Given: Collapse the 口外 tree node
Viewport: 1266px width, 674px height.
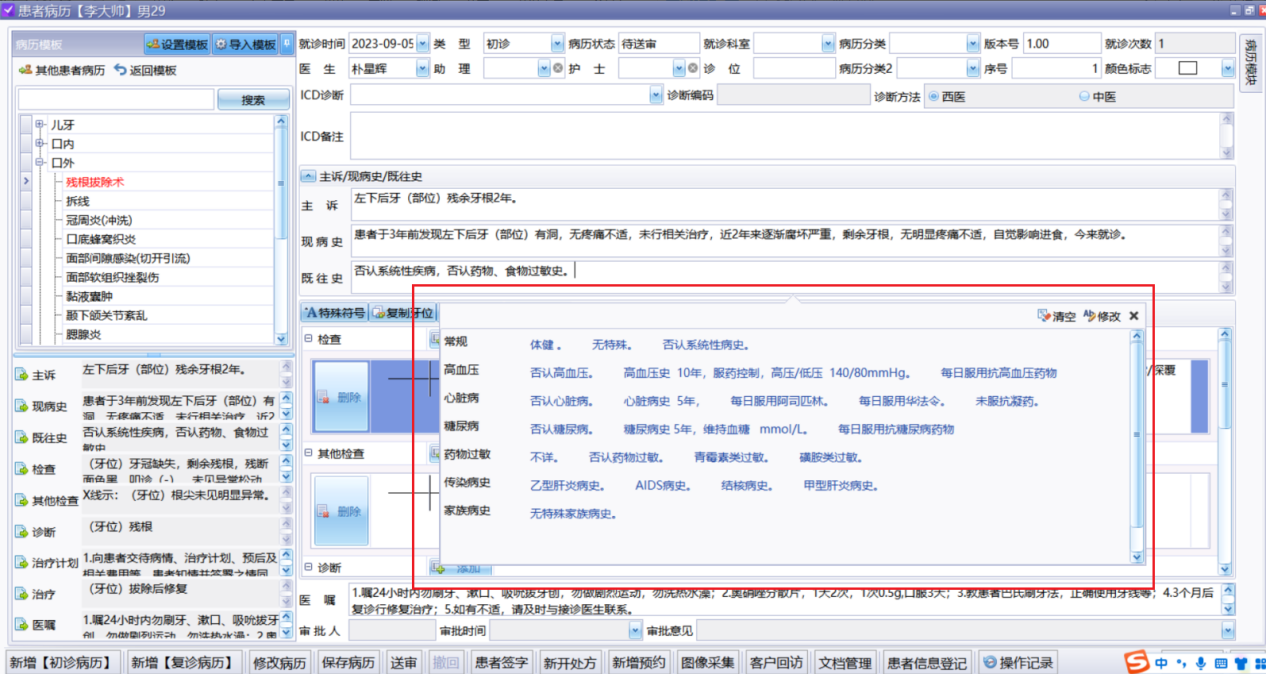Looking at the screenshot, I should pos(40,163).
